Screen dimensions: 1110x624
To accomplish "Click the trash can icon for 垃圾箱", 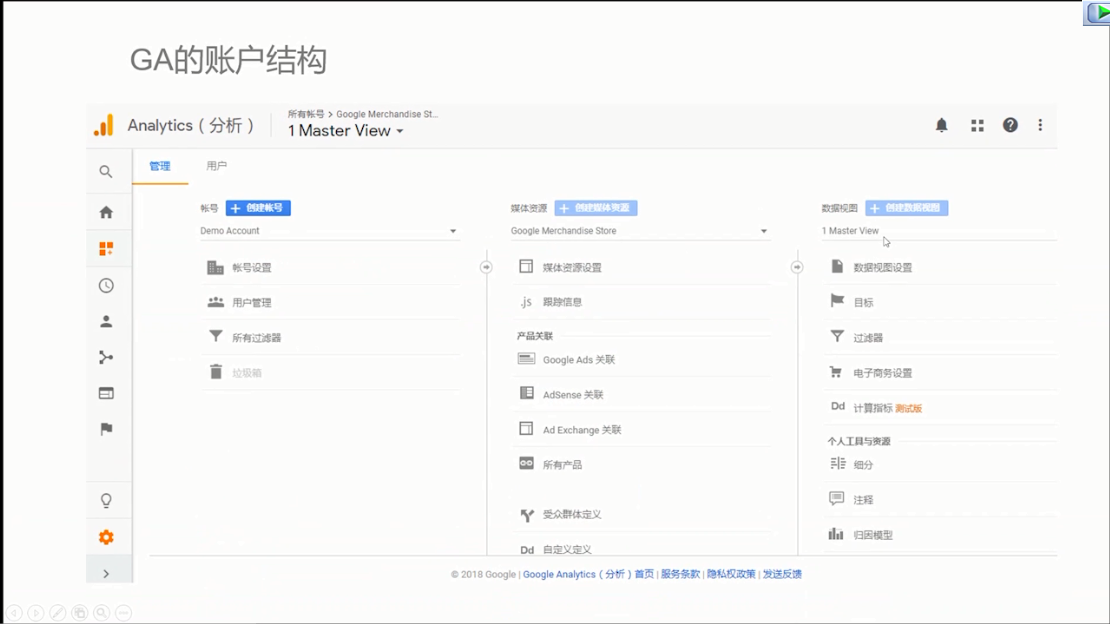I will [x=216, y=372].
